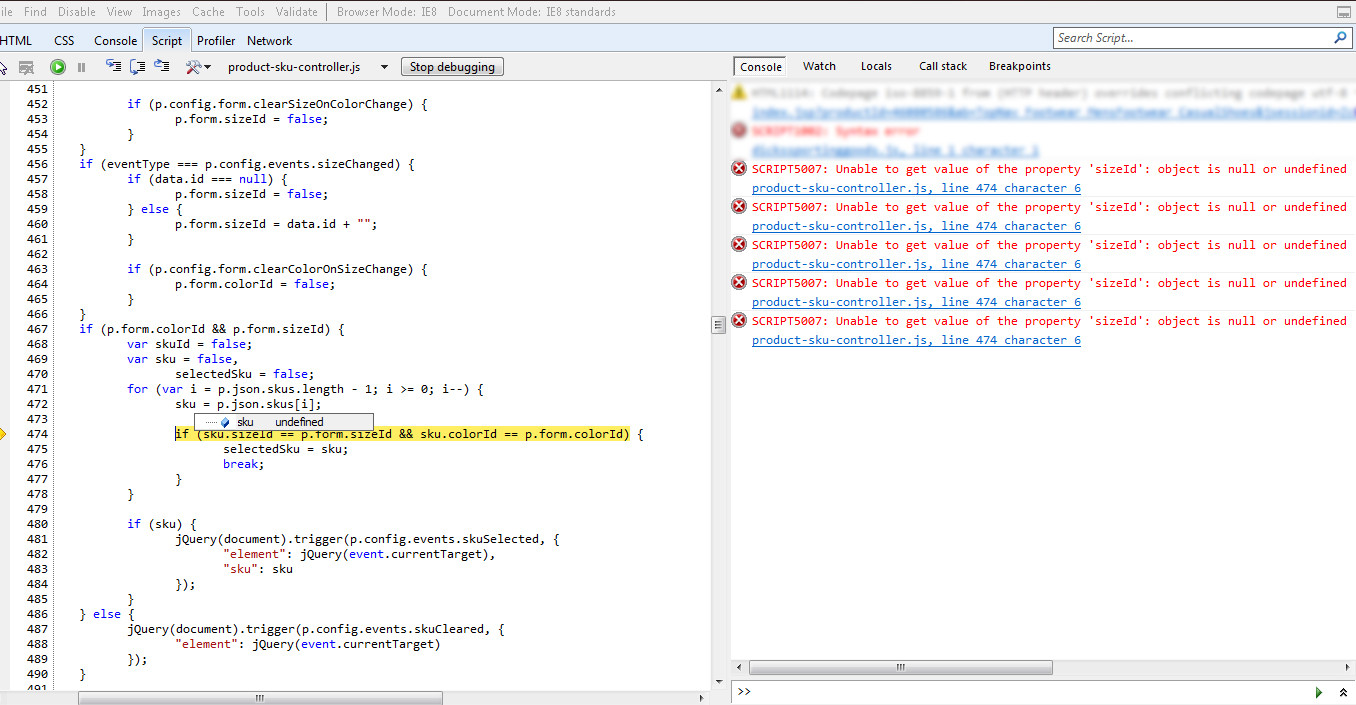Click the magnifier icon in Search Script box

(x=1341, y=38)
